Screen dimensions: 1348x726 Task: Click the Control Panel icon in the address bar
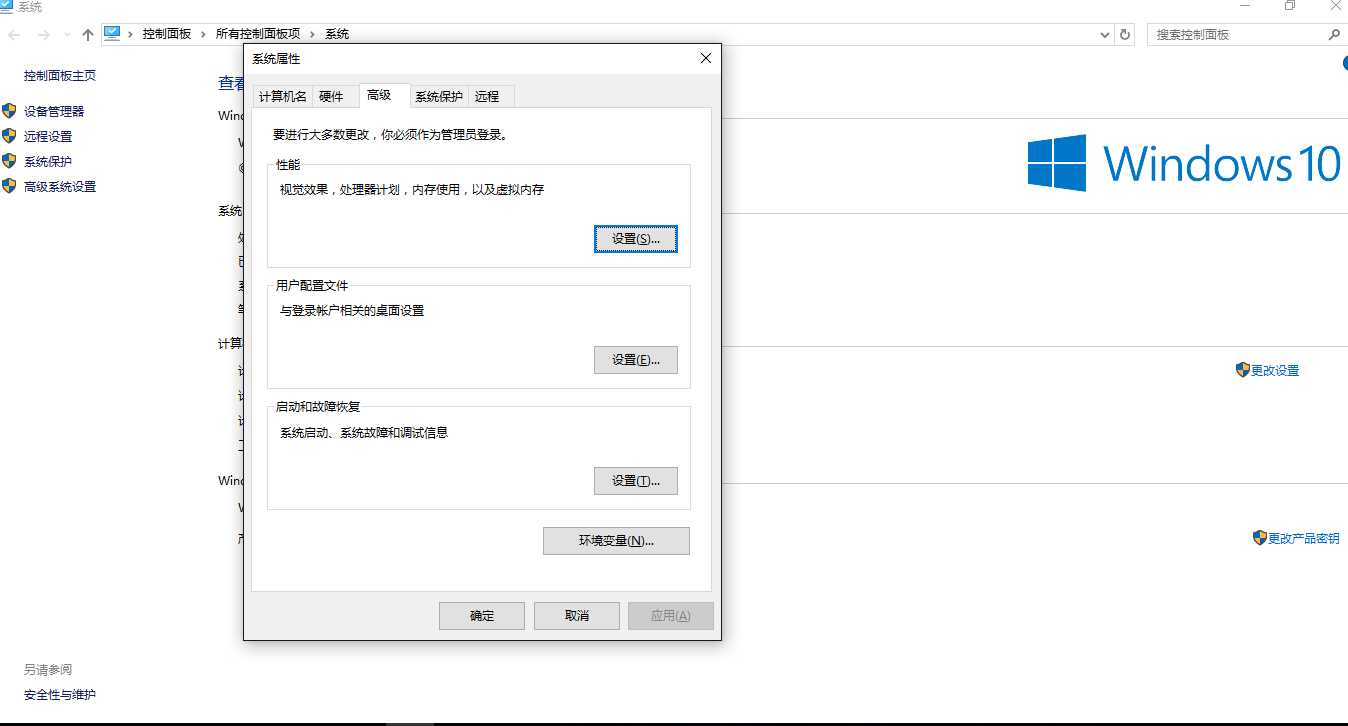pyautogui.click(x=114, y=33)
